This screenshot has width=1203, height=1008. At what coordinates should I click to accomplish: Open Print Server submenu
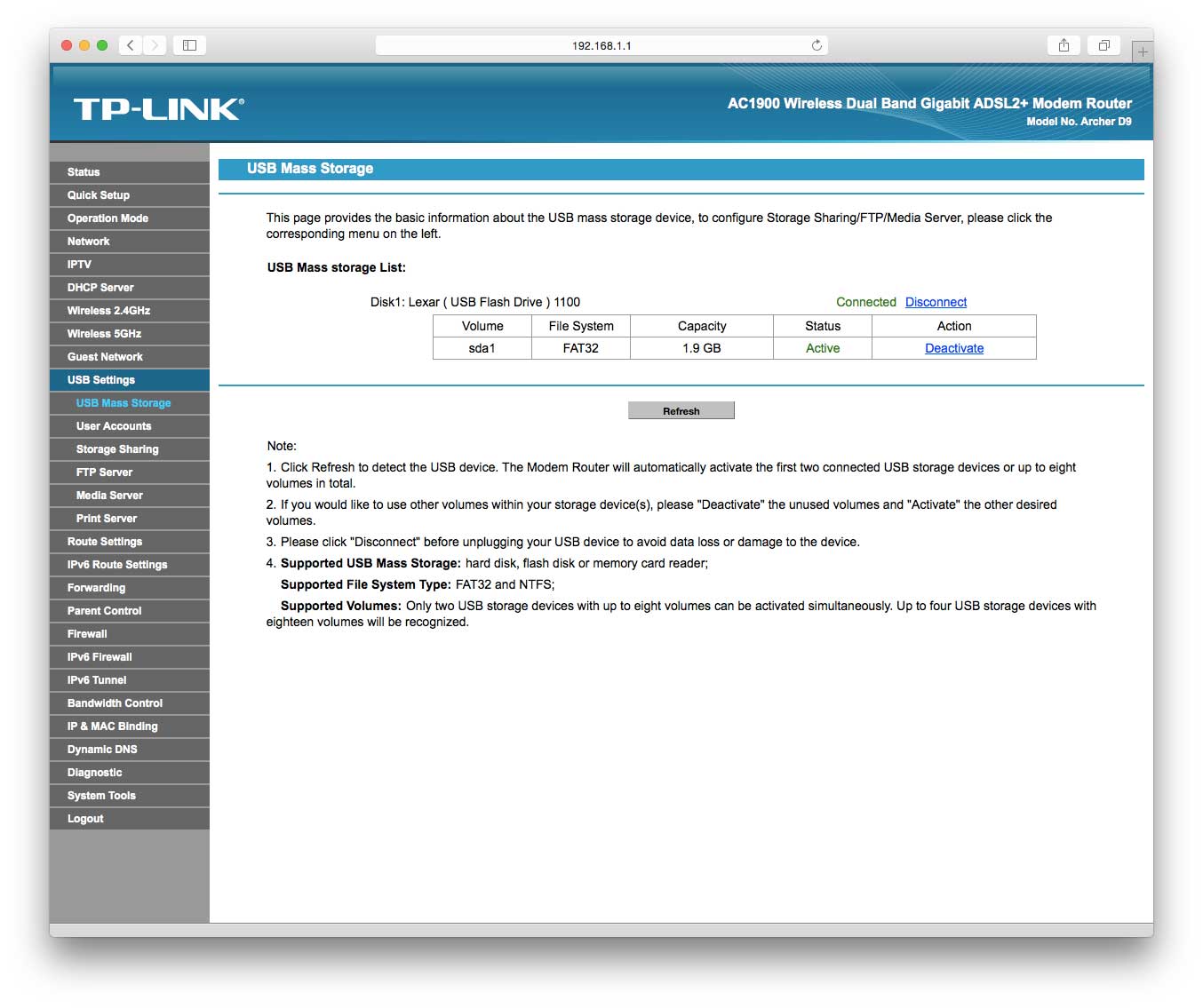[x=130, y=519]
